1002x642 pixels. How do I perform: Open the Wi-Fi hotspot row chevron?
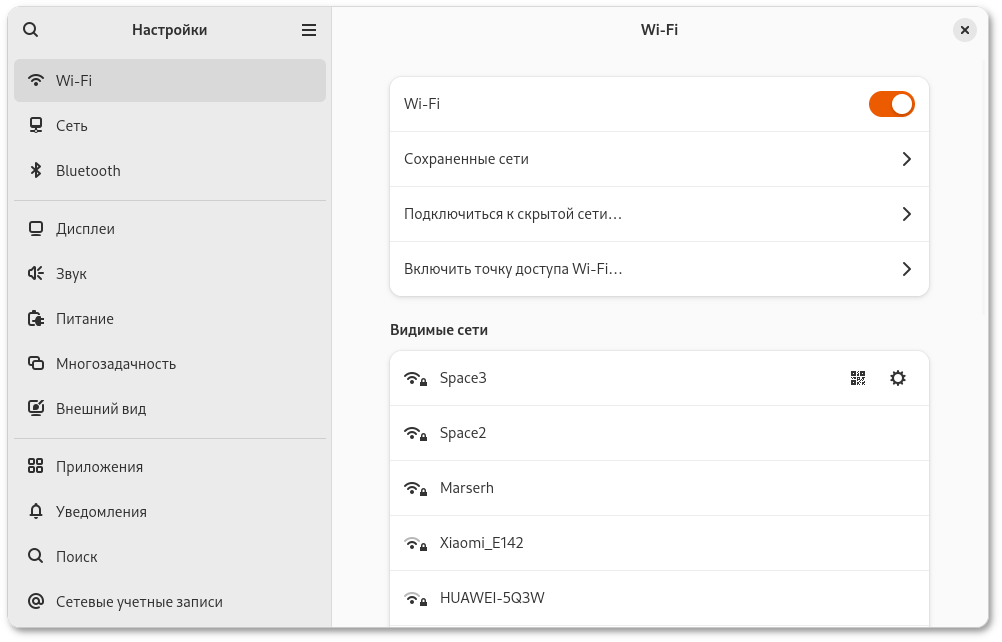pos(906,269)
